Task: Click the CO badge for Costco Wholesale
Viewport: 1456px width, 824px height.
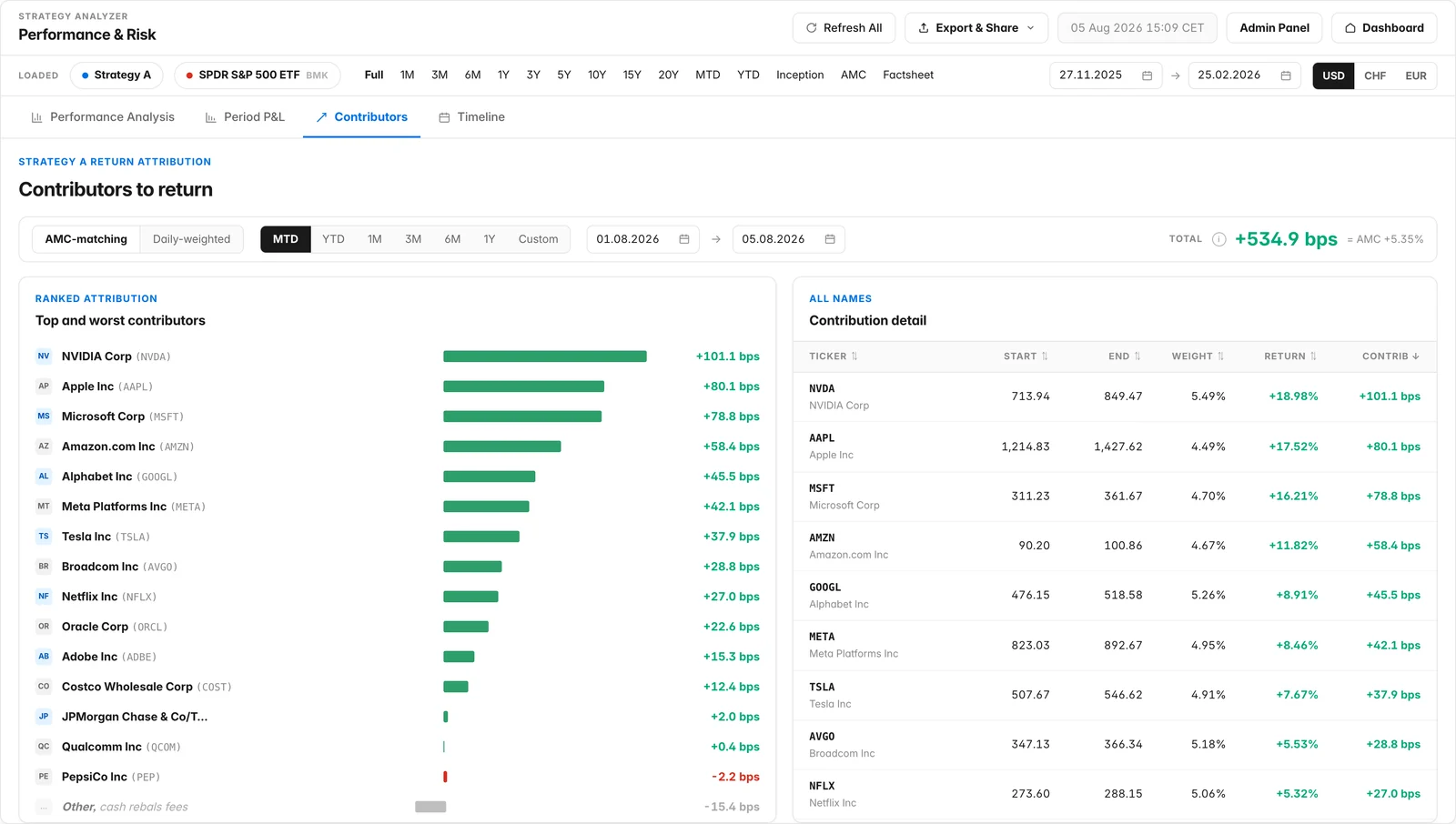Action: (x=44, y=687)
